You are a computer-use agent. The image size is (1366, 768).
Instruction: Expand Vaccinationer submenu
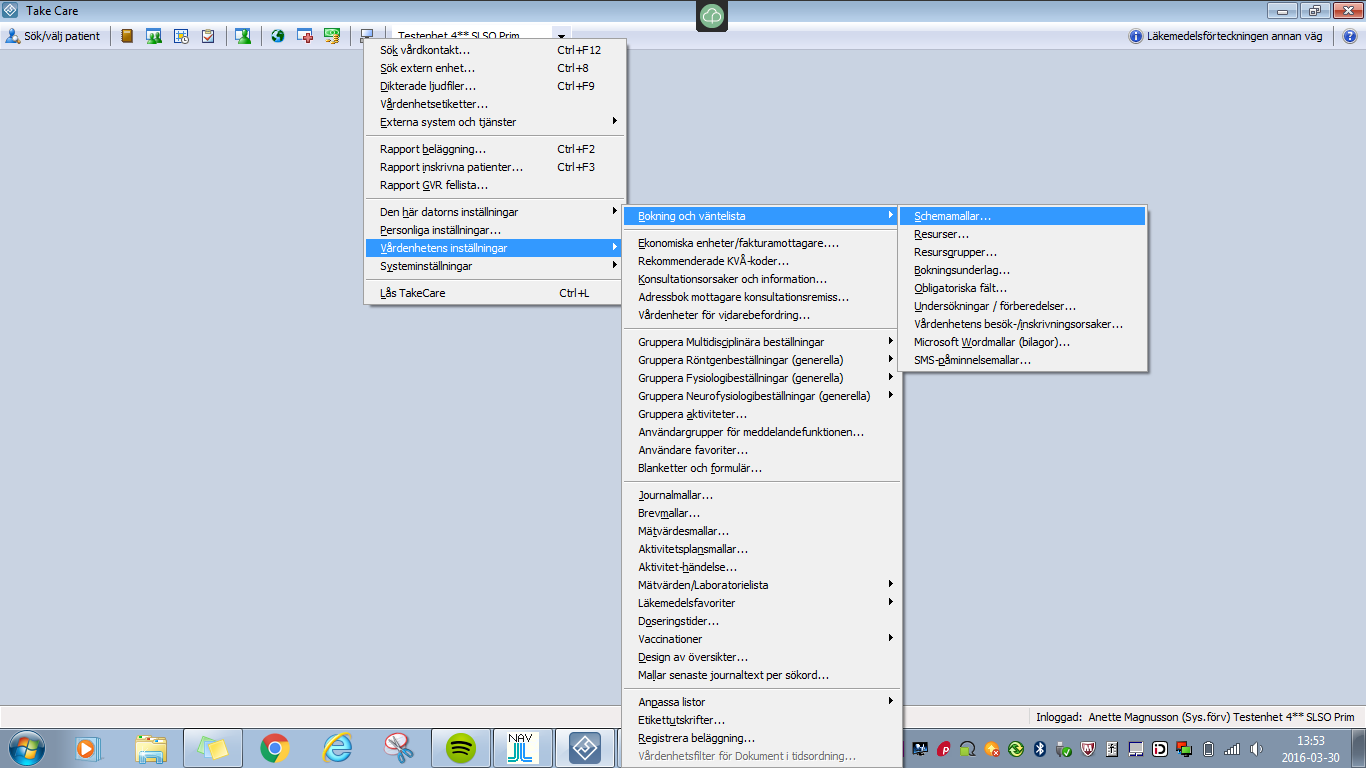[x=761, y=639]
